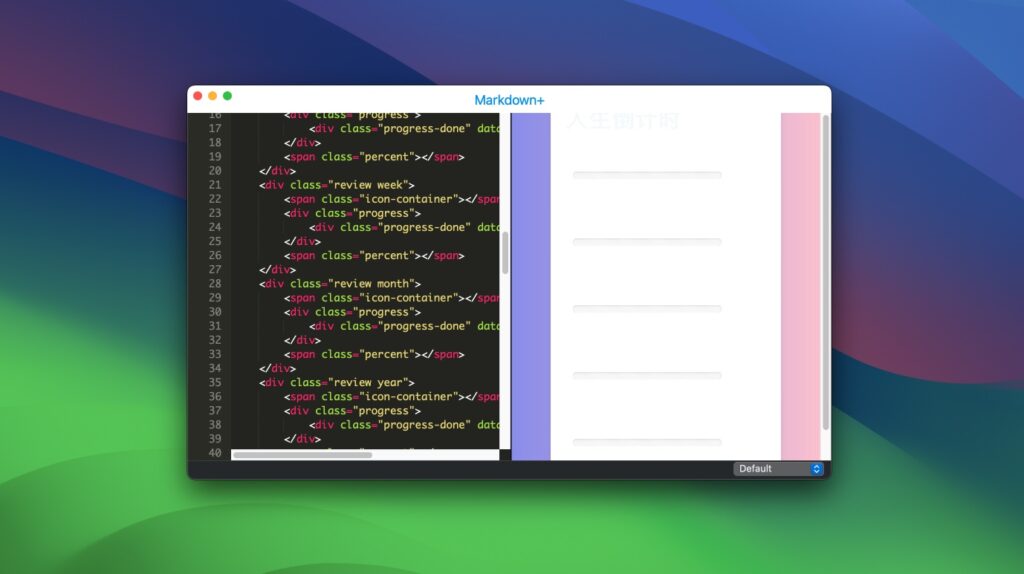
Task: Click line number 33 in the gutter
Action: click(215, 354)
